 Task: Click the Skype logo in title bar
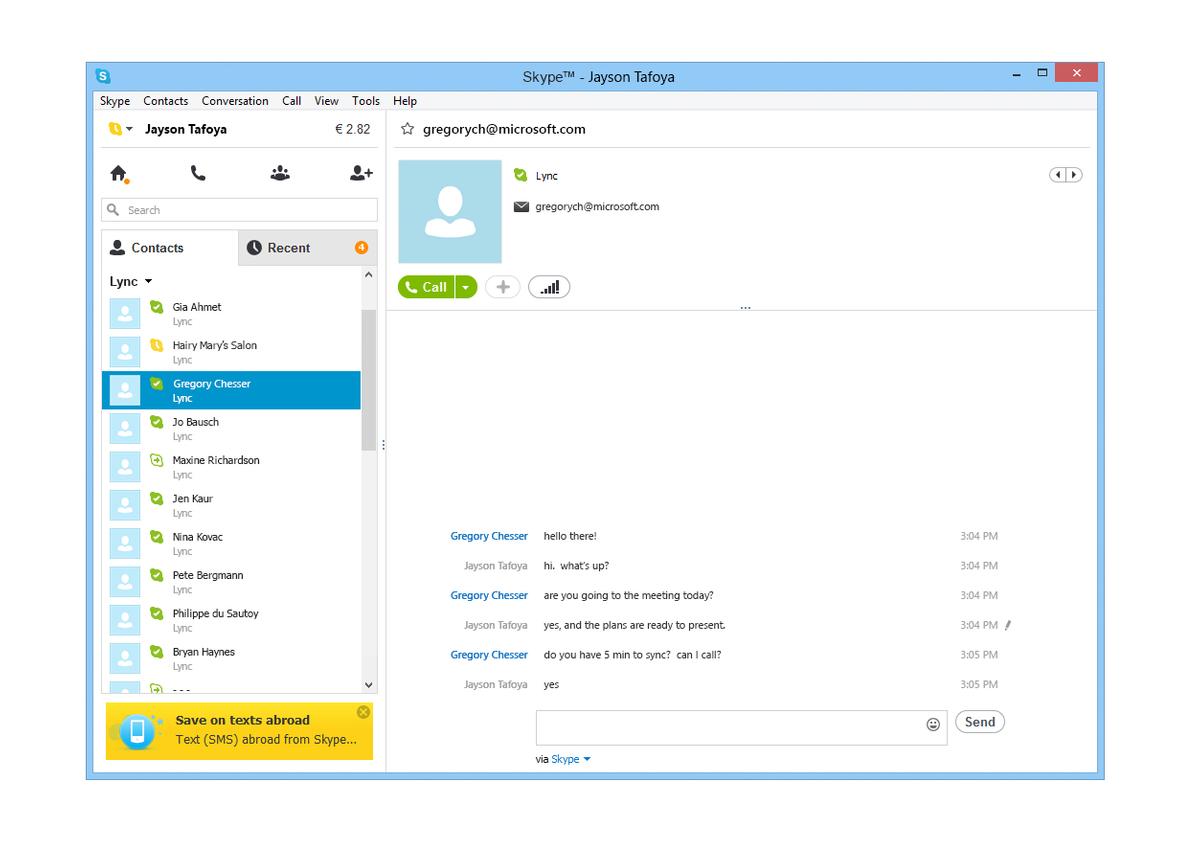pyautogui.click(x=102, y=76)
